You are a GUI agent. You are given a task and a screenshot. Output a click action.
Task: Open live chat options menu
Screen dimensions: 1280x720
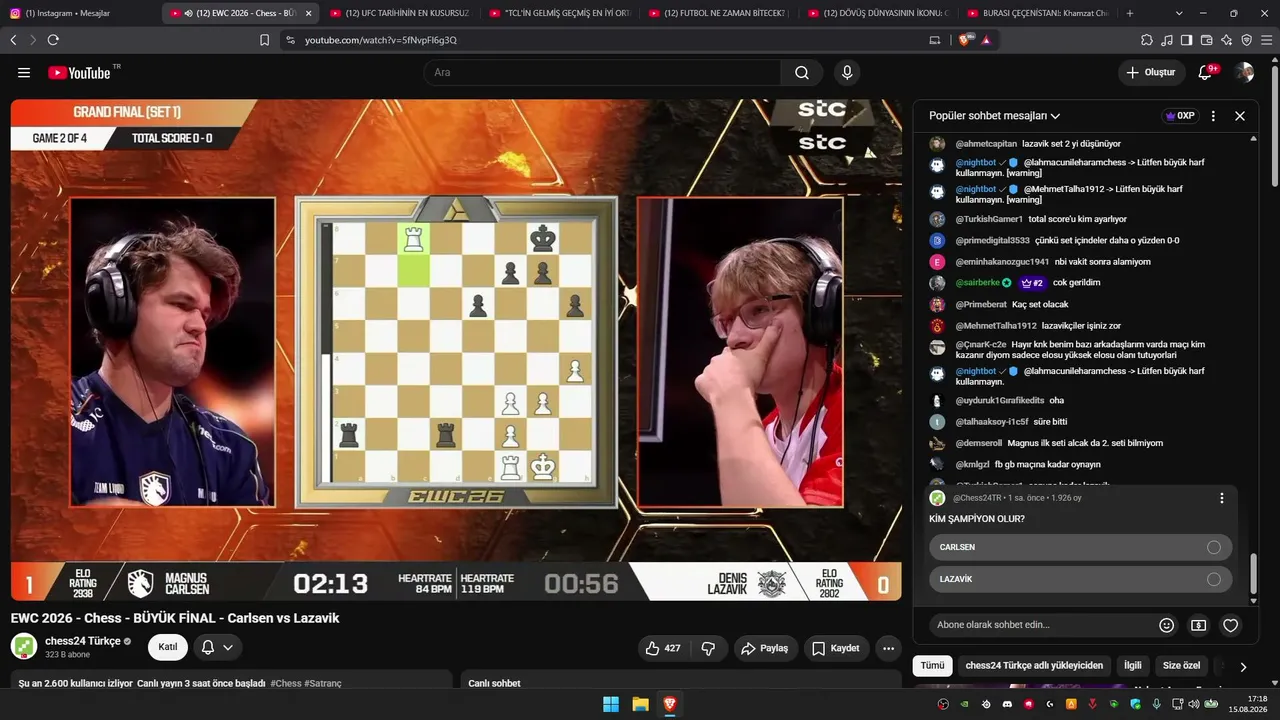coord(1213,116)
